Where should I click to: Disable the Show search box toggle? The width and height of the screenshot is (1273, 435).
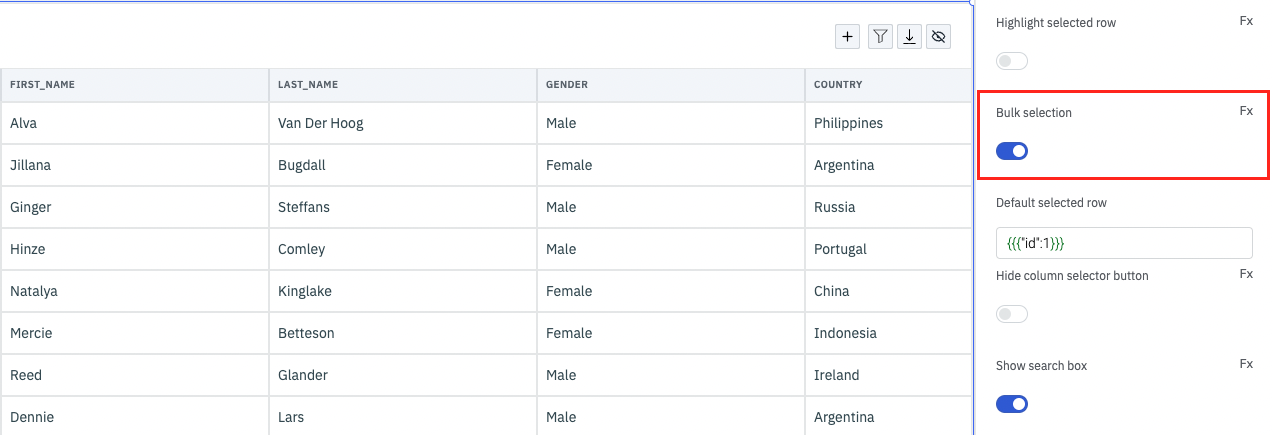pyautogui.click(x=1012, y=404)
